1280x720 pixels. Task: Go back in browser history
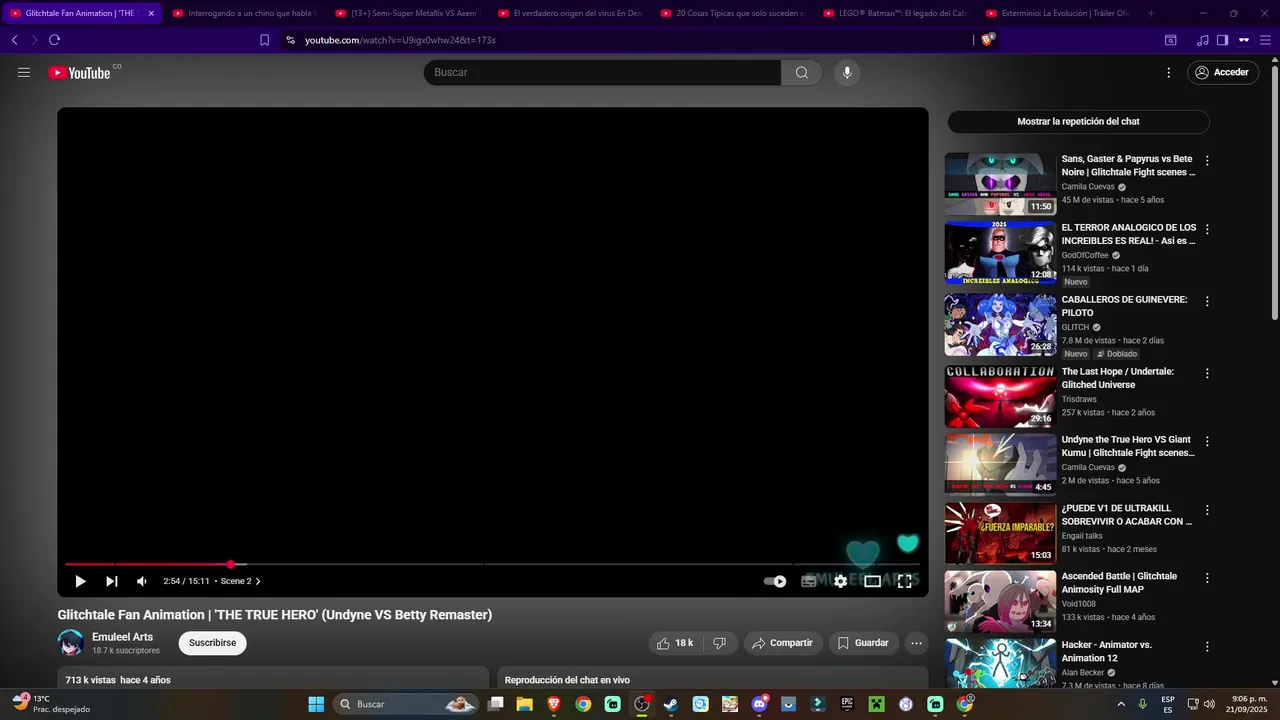pyautogui.click(x=14, y=40)
